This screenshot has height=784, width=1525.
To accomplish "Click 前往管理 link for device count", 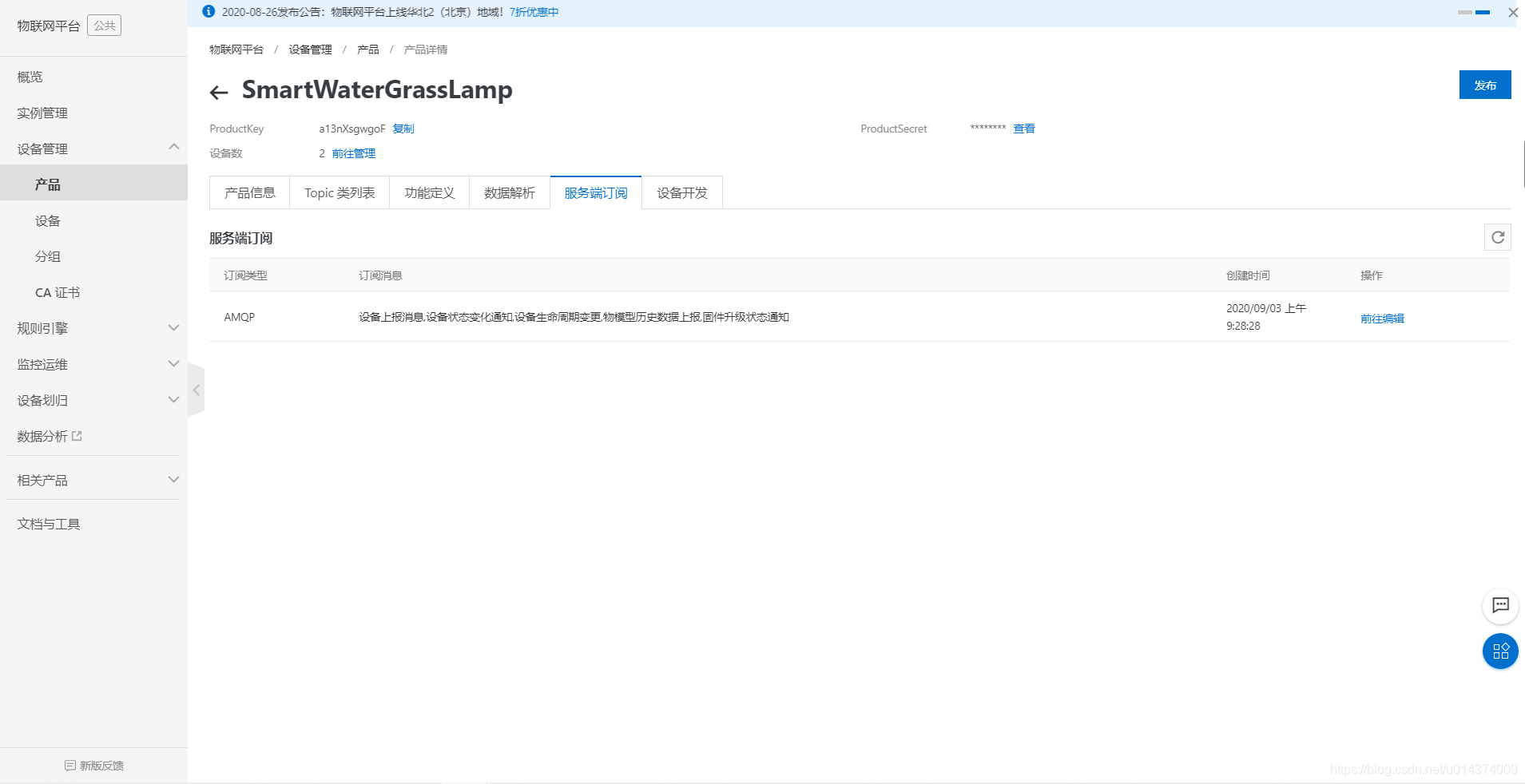I will (x=354, y=153).
